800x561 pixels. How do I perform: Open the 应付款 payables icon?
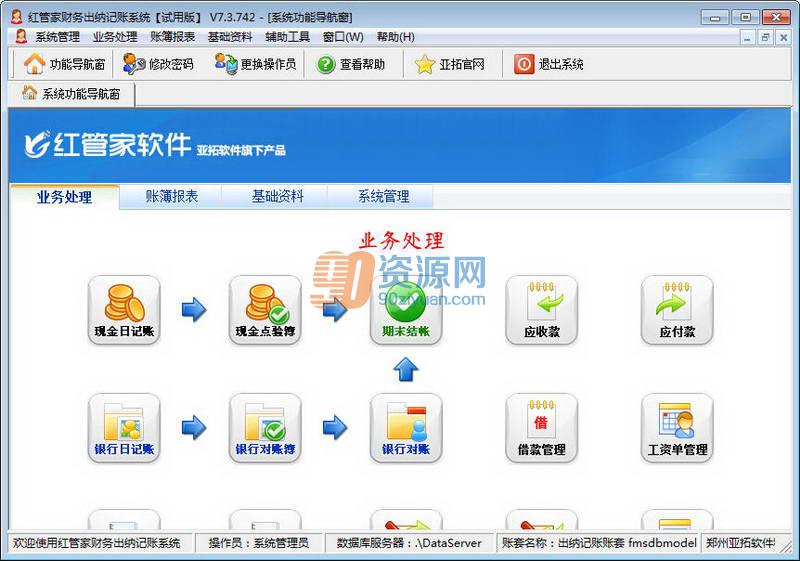coord(677,310)
